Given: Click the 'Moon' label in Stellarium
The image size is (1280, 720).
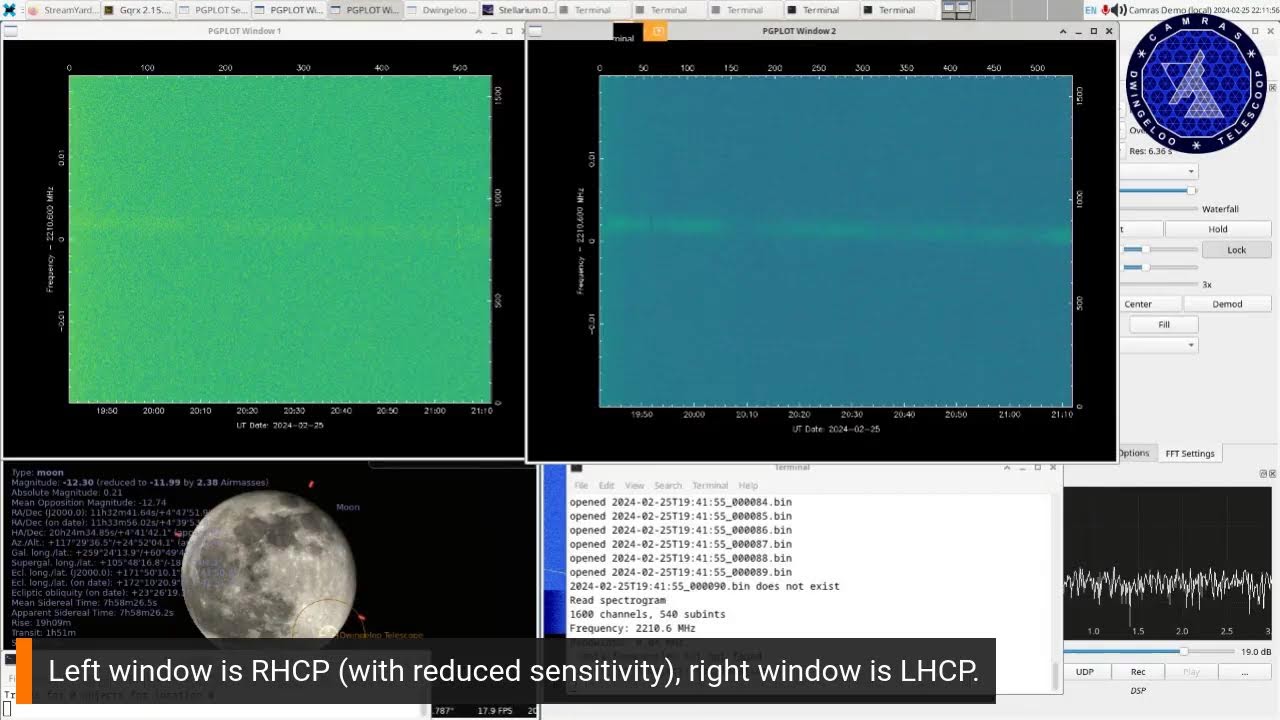Looking at the screenshot, I should (x=347, y=507).
